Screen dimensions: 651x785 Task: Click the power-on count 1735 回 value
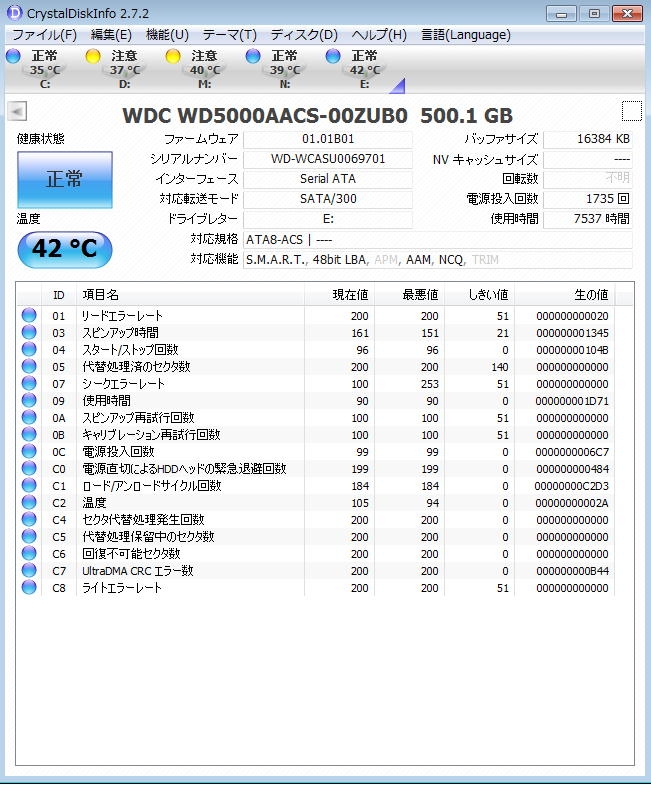pyautogui.click(x=587, y=199)
